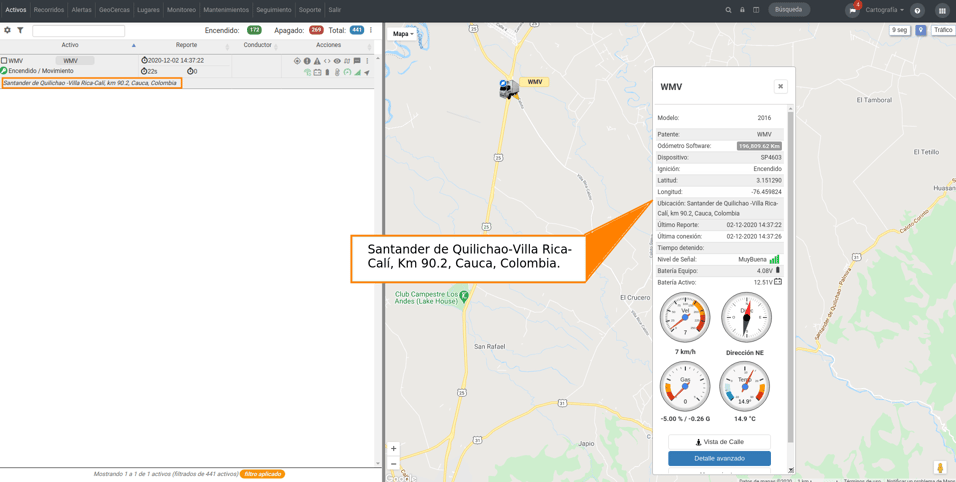Viewport: 956px width, 482px height.
Task: Click the locate target icon in WMV row
Action: coord(297,61)
